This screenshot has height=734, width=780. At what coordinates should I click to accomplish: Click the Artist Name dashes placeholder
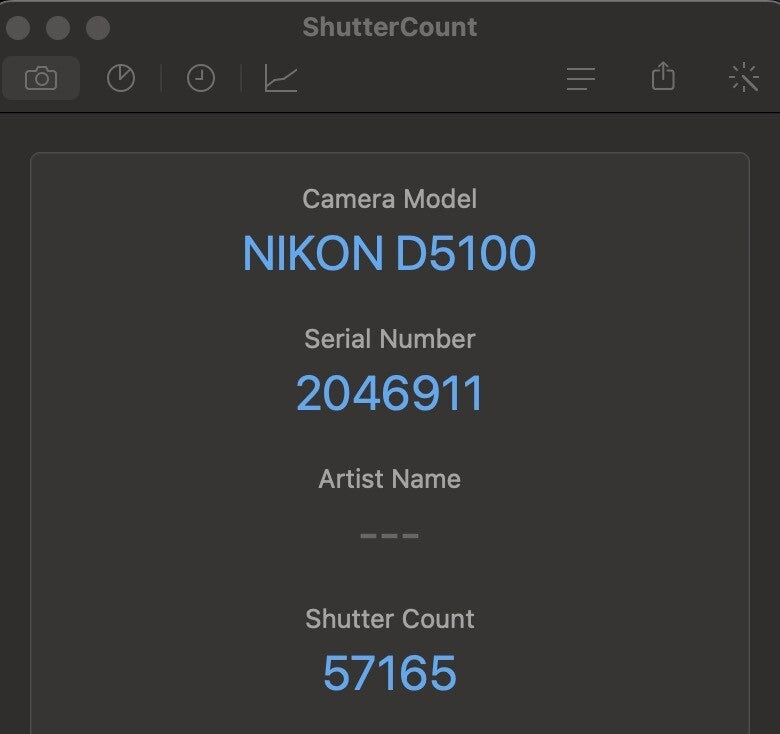pos(390,536)
